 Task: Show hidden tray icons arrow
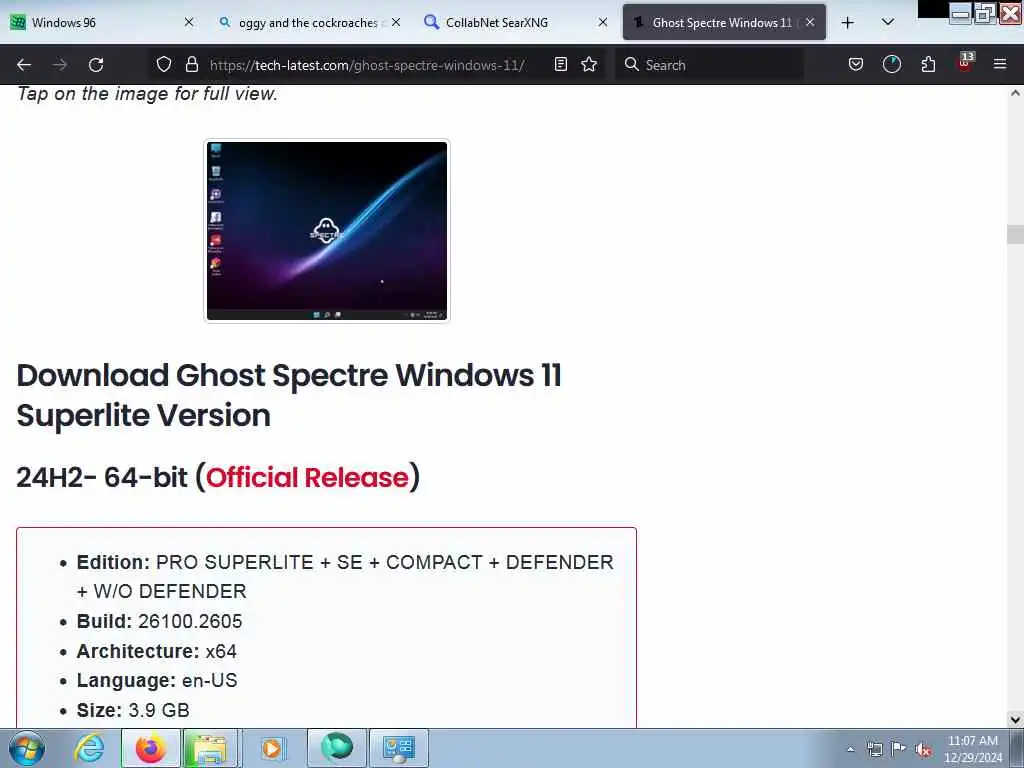coord(850,749)
